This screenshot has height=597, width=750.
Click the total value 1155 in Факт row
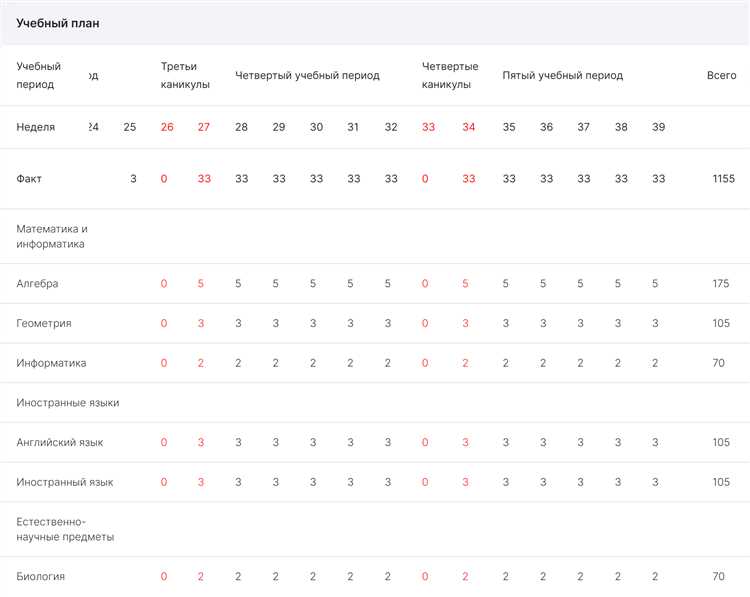[x=723, y=179]
